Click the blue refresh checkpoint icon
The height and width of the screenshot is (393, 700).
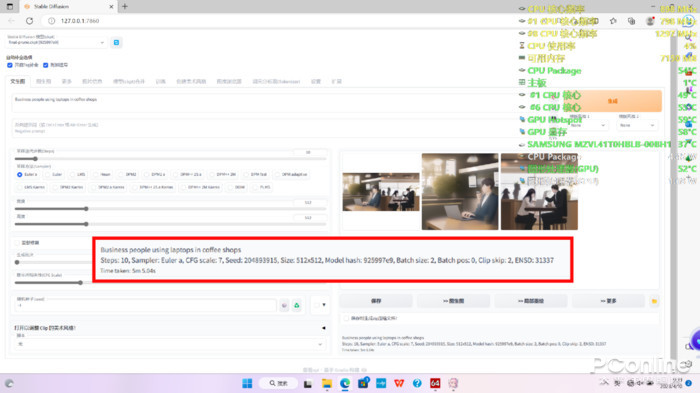(x=116, y=42)
